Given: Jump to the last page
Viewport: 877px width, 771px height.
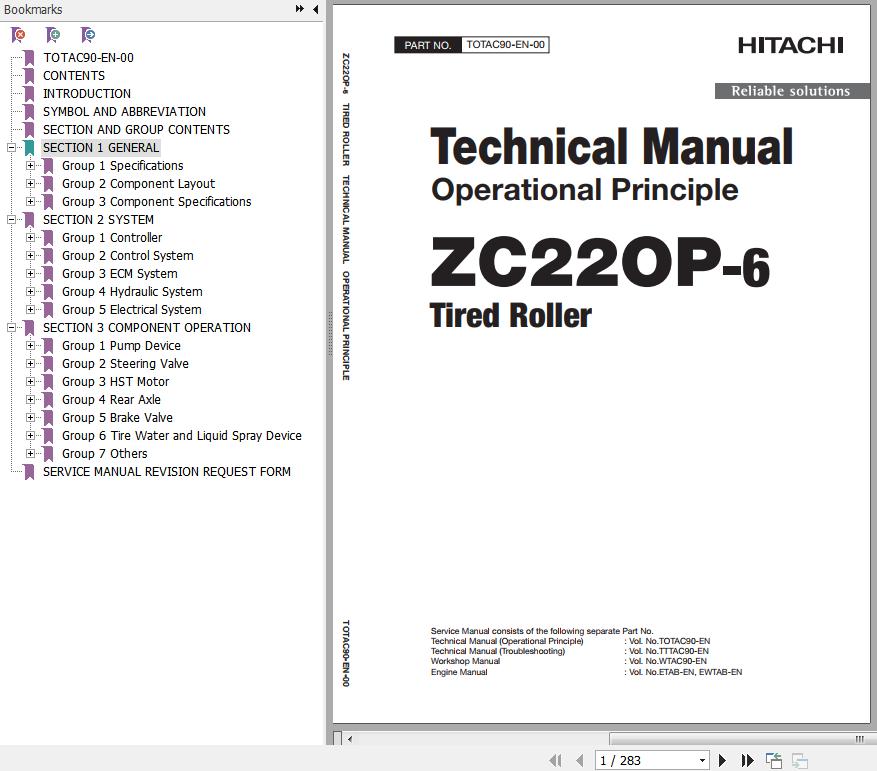Looking at the screenshot, I should click(747, 760).
